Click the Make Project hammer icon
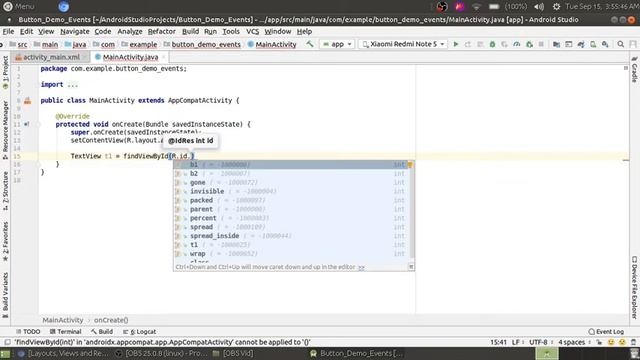The image size is (640, 360). (310, 44)
